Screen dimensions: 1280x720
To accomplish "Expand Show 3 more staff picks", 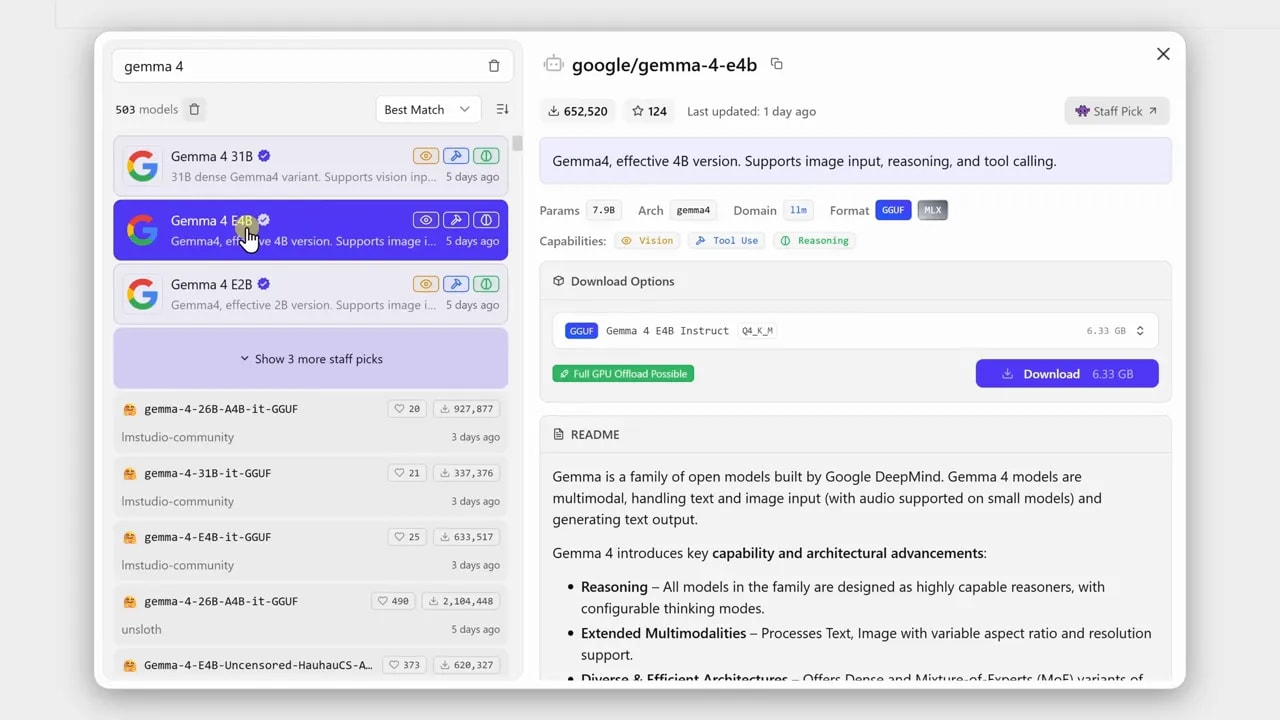I will (311, 359).
